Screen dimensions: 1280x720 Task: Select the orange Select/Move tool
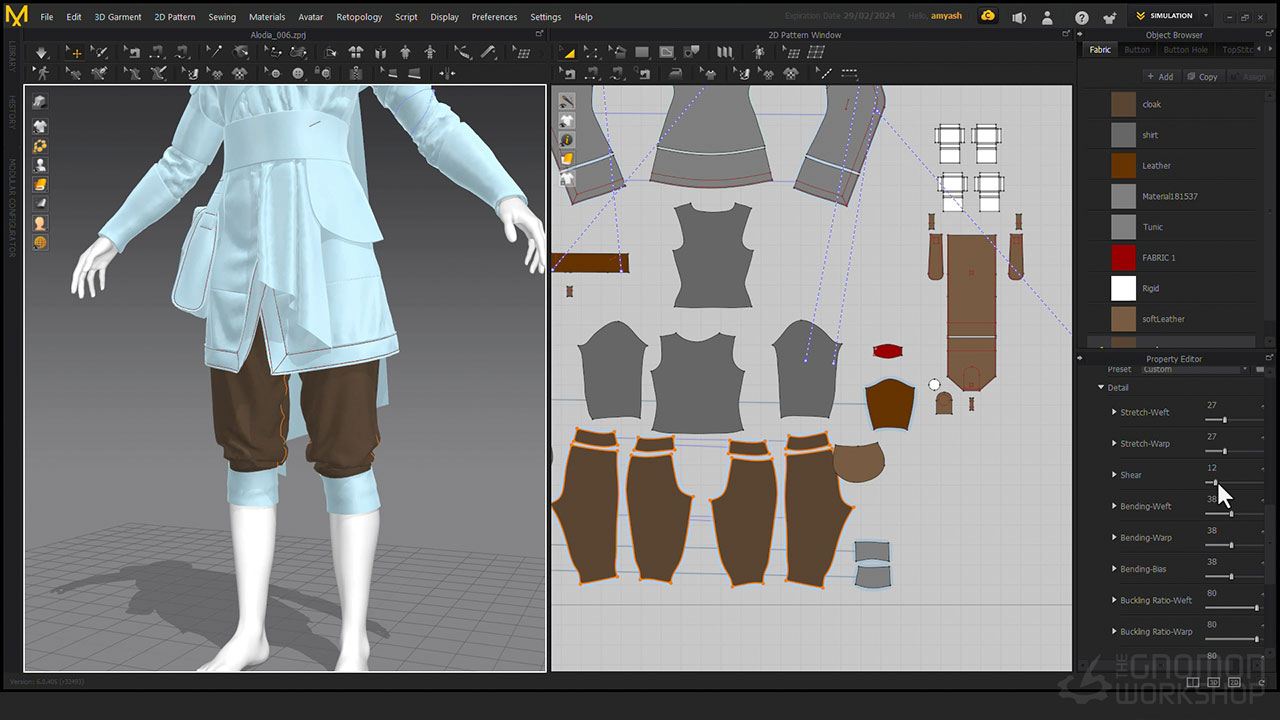tap(75, 52)
